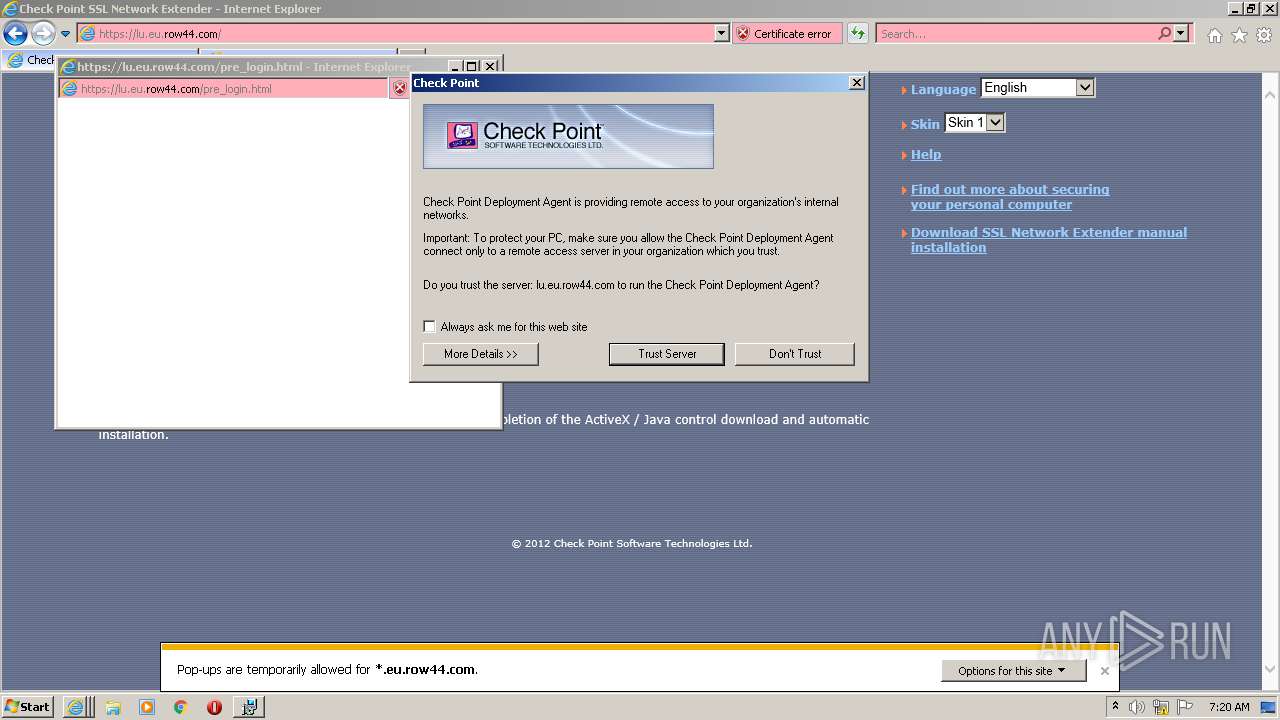Close the Check Point dialog
This screenshot has height=720, width=1280.
click(856, 83)
